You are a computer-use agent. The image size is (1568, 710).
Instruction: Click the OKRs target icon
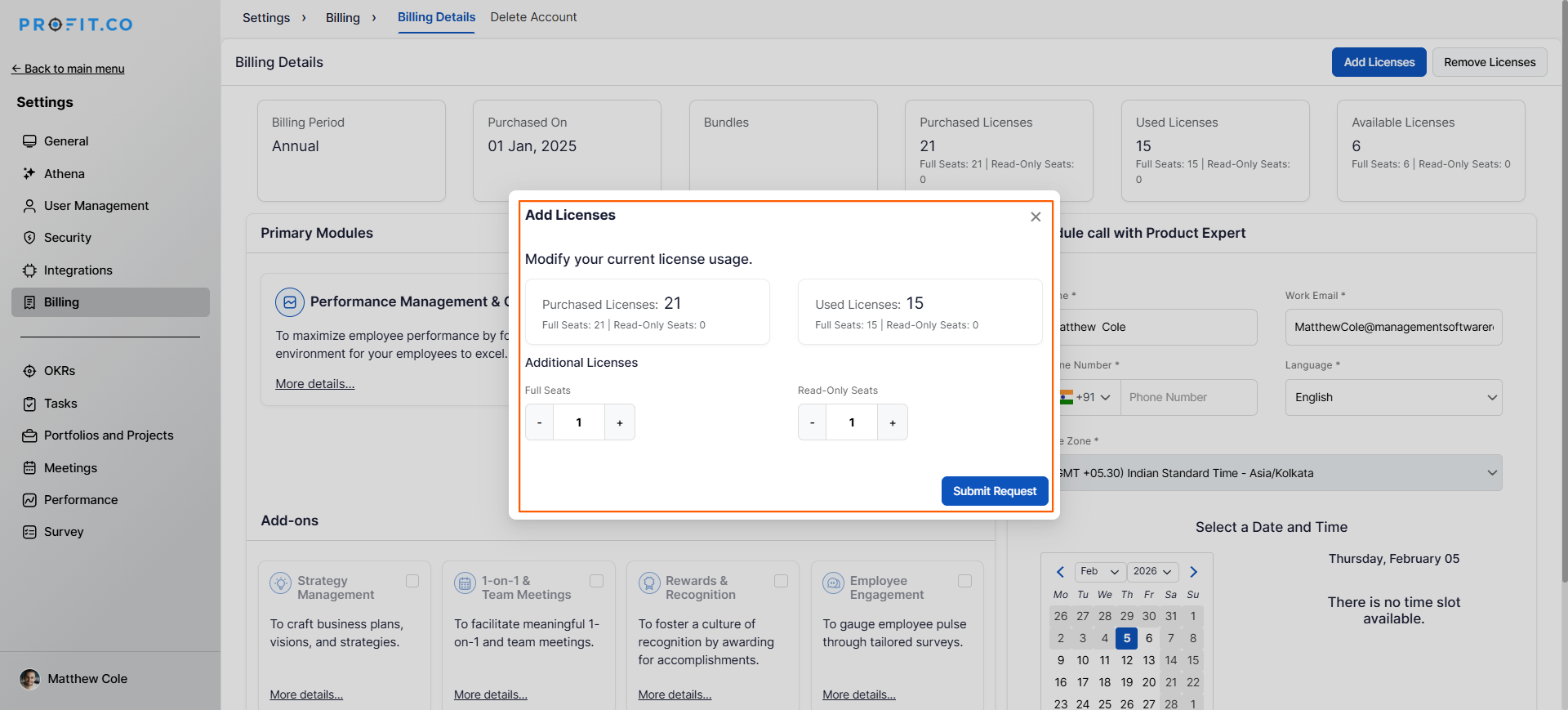pyautogui.click(x=29, y=371)
